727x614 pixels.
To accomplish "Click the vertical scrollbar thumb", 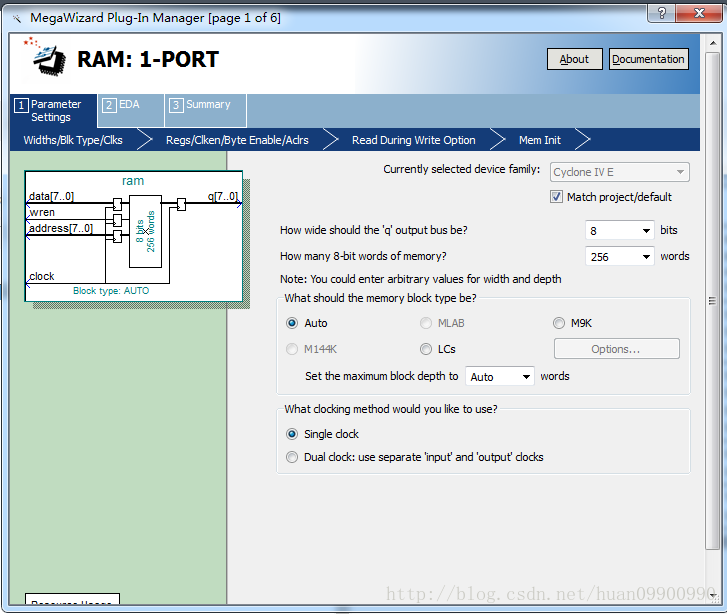I will [713, 301].
